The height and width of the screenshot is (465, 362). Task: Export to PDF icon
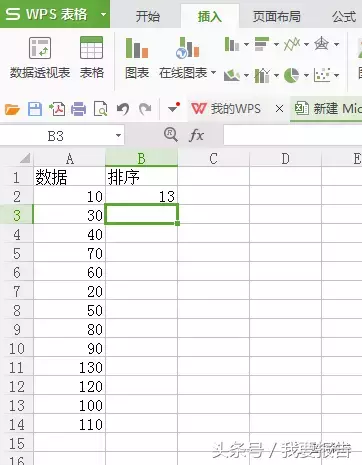pyautogui.click(x=57, y=109)
